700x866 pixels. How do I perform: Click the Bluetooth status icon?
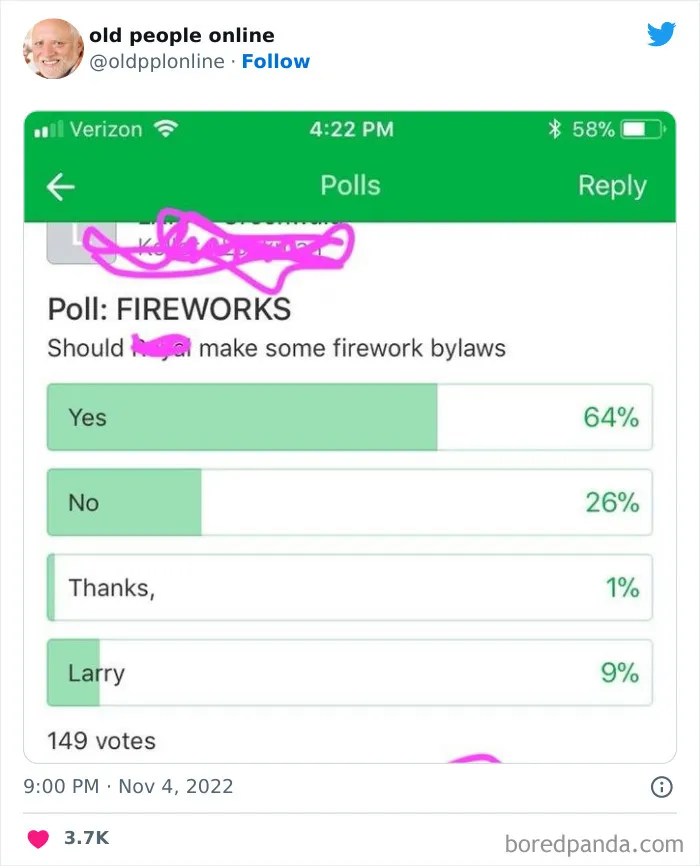[x=554, y=129]
